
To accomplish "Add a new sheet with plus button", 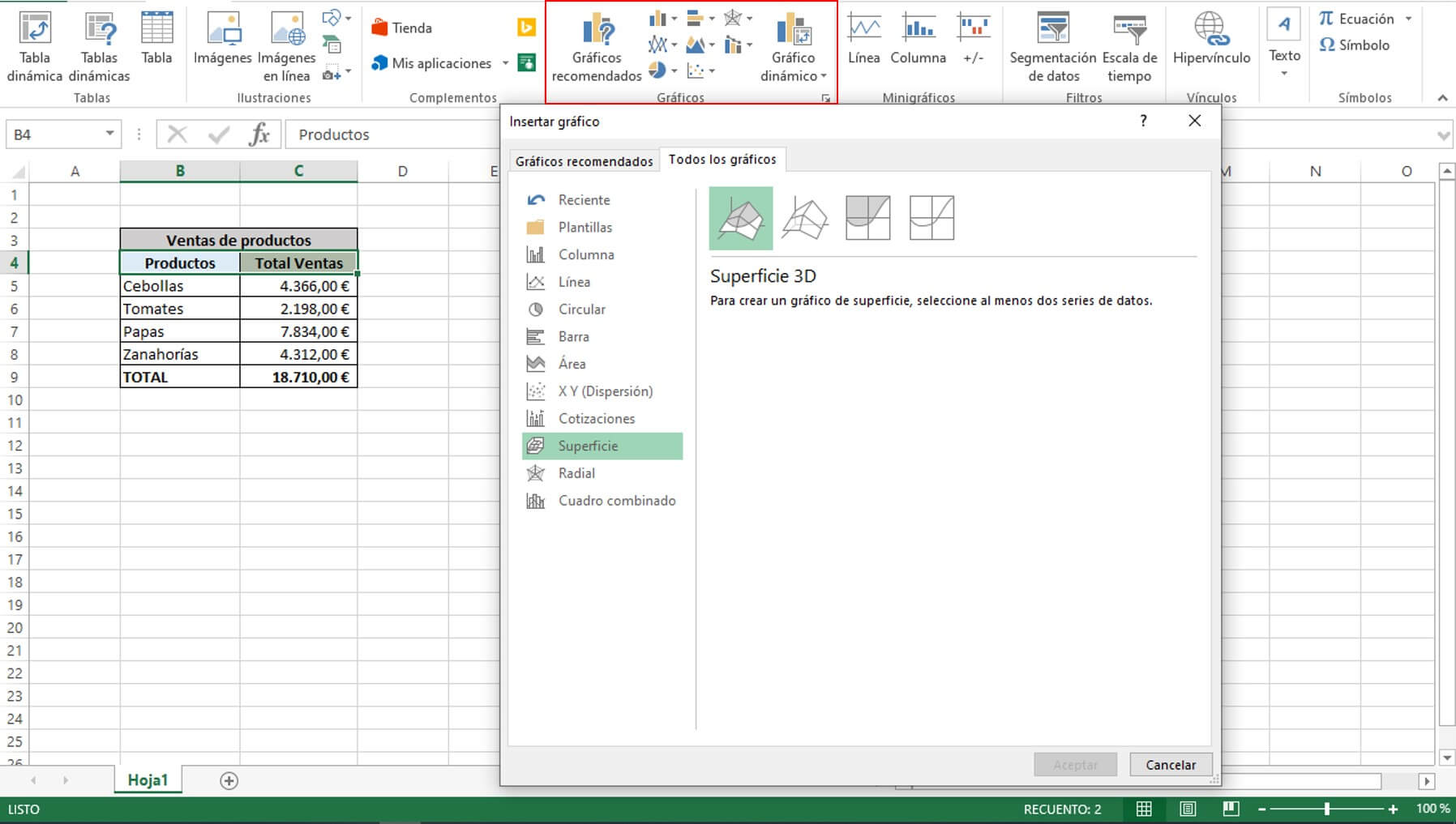I will coord(229,780).
